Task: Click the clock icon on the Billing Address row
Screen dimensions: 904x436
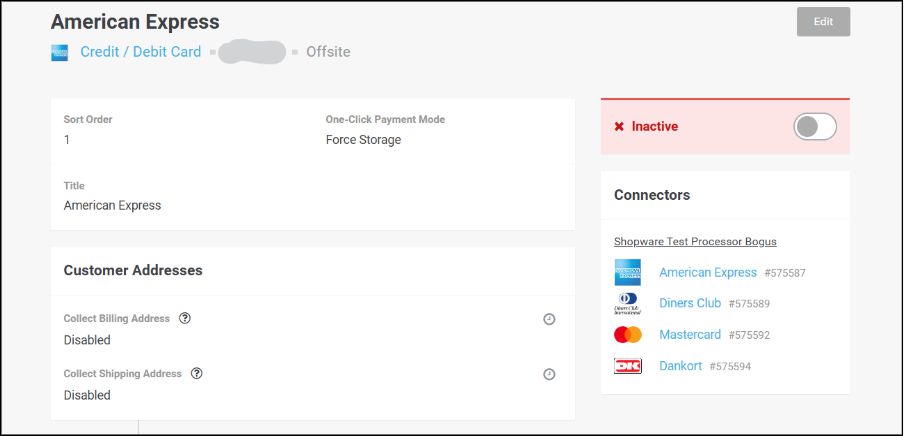Action: pyautogui.click(x=549, y=319)
